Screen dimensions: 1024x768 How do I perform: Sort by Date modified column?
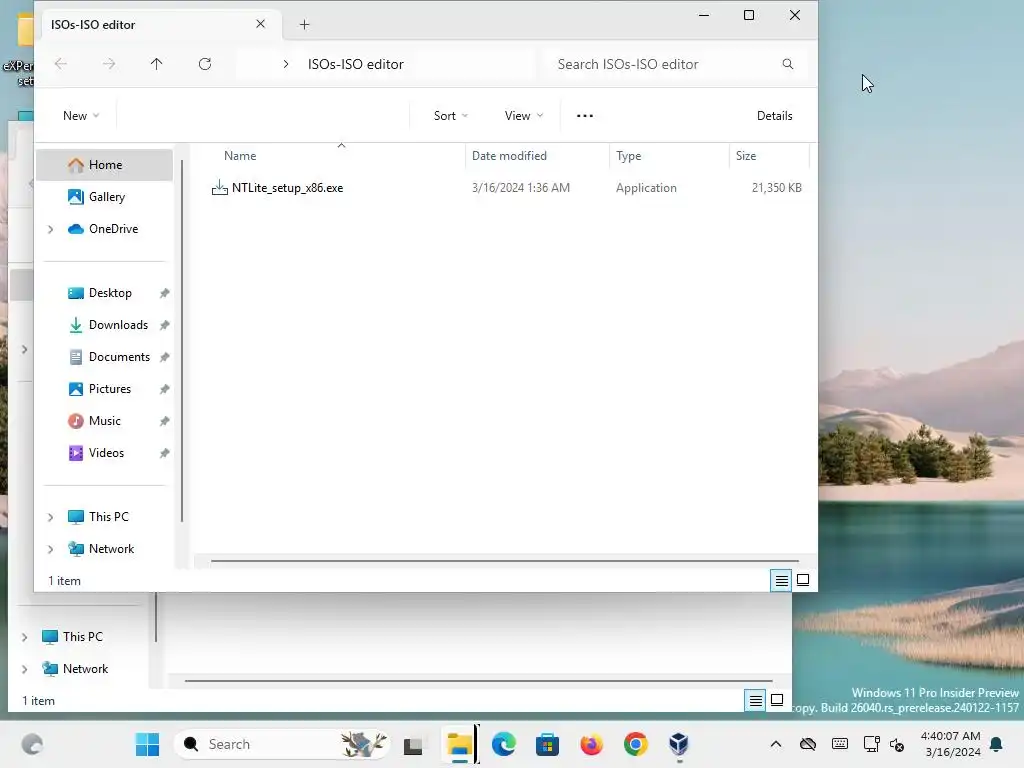click(509, 155)
